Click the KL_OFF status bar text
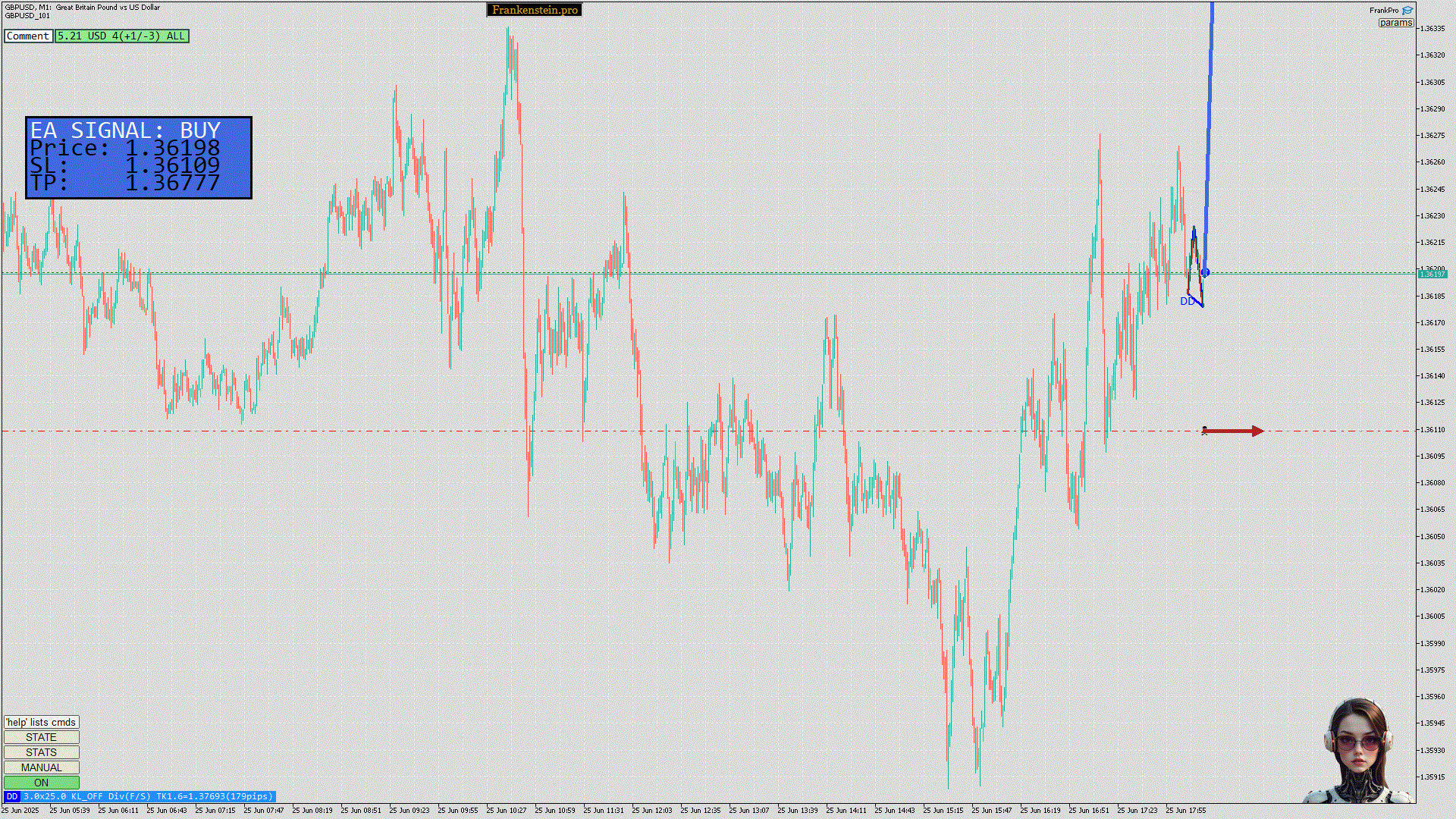Image resolution: width=1456 pixels, height=819 pixels. tap(86, 796)
